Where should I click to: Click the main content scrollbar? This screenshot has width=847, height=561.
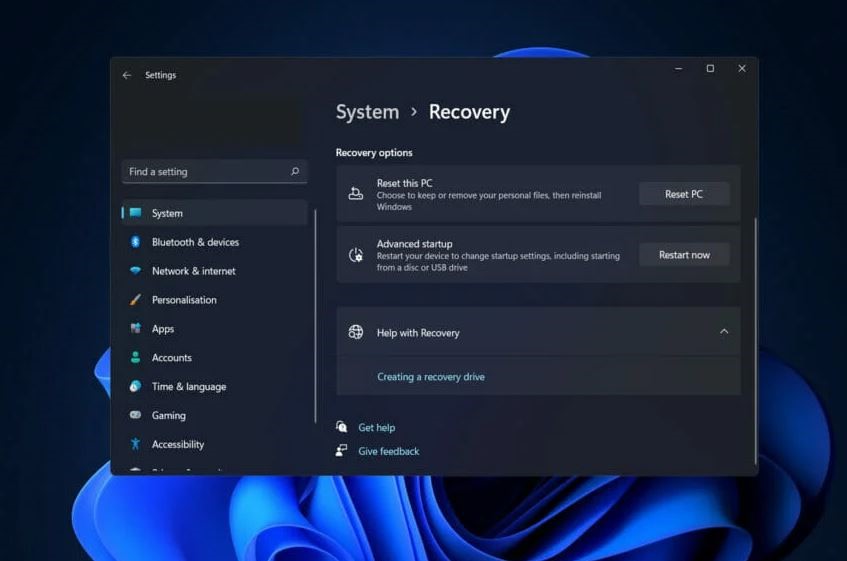(x=755, y=340)
